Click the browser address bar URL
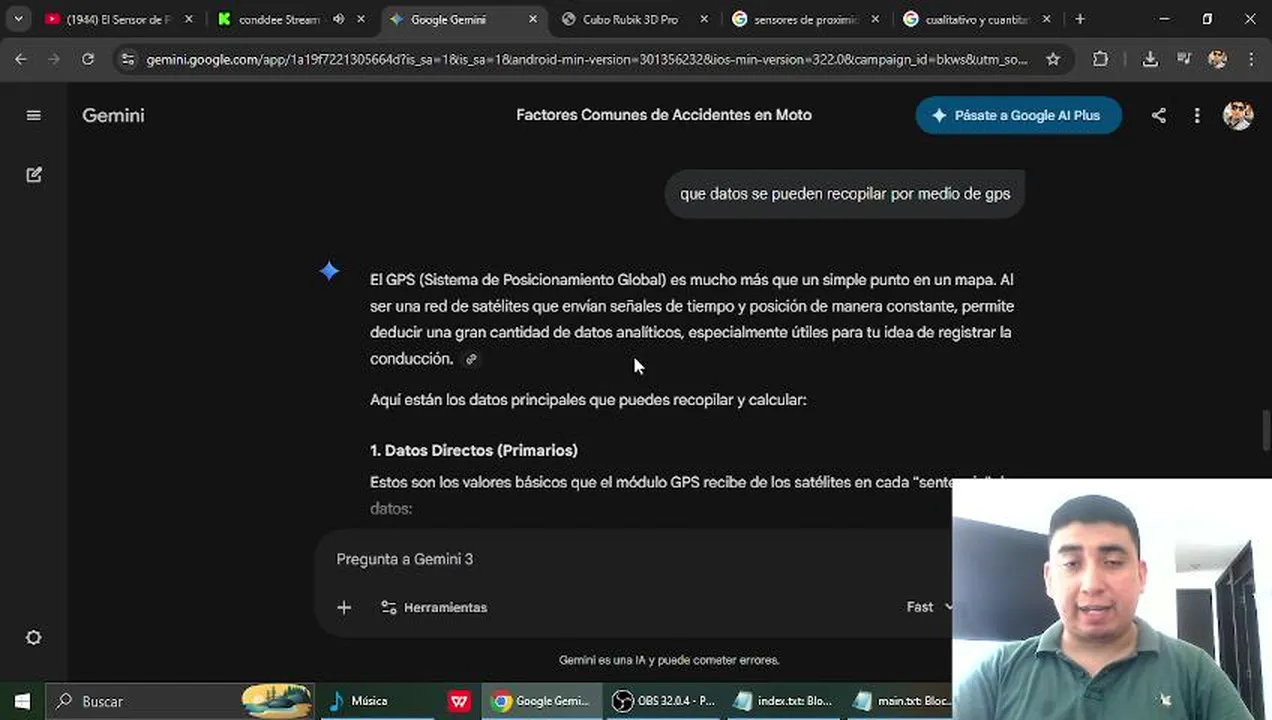The height and width of the screenshot is (720, 1272). (586, 60)
